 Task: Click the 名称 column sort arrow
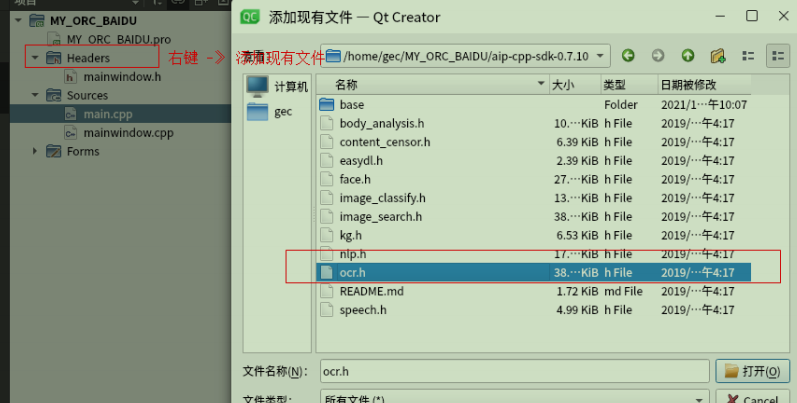pos(541,83)
